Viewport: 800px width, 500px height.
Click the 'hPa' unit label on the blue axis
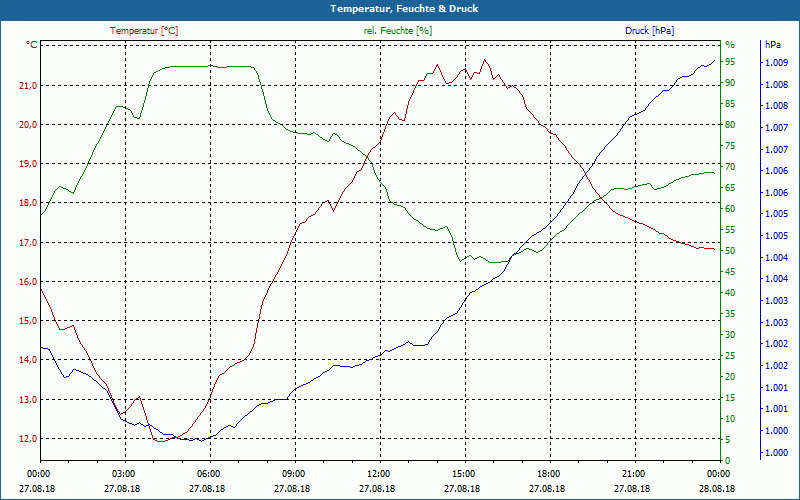click(x=772, y=45)
